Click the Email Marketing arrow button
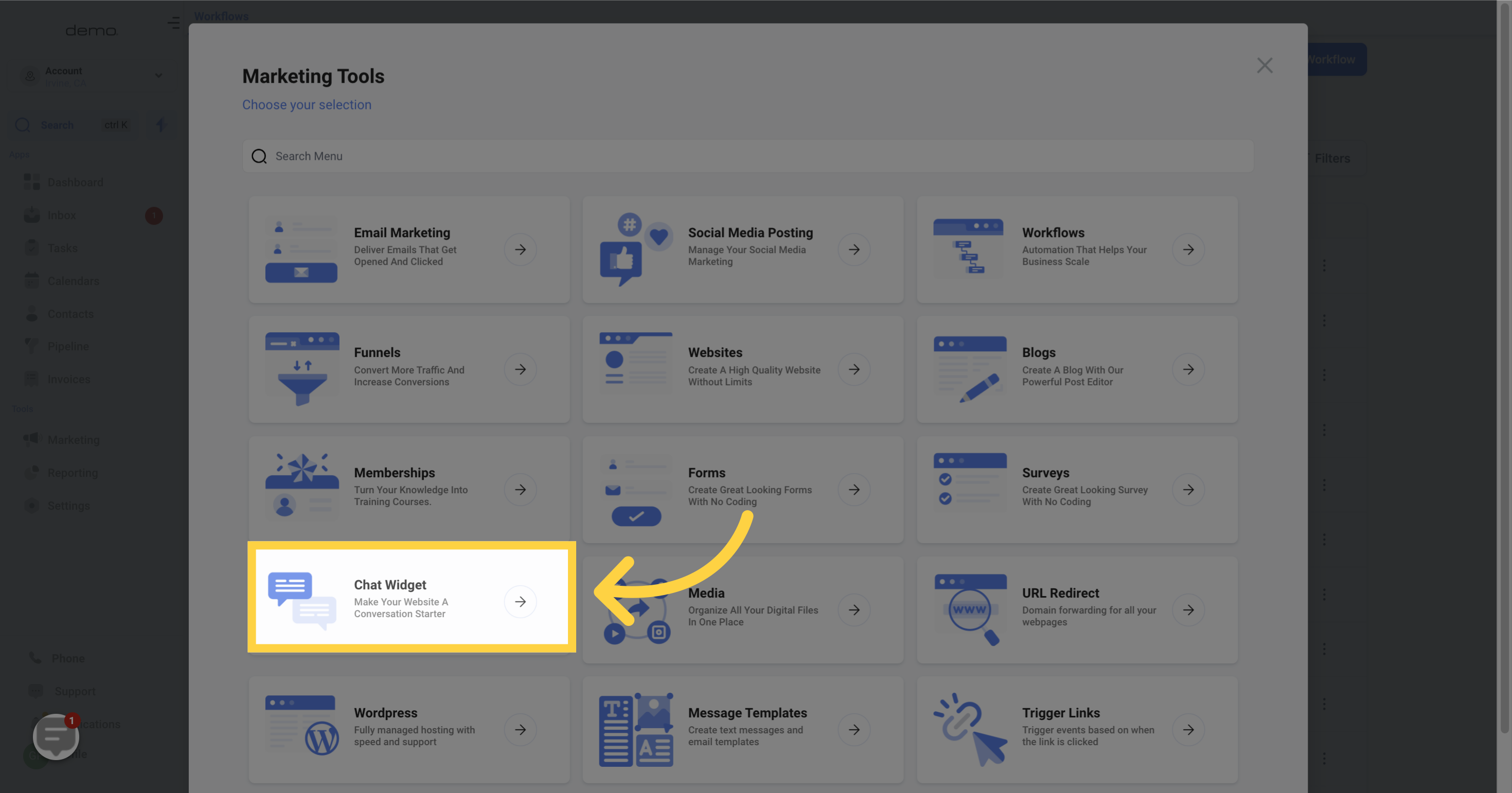Screen dimensions: 1512x793 520,249
